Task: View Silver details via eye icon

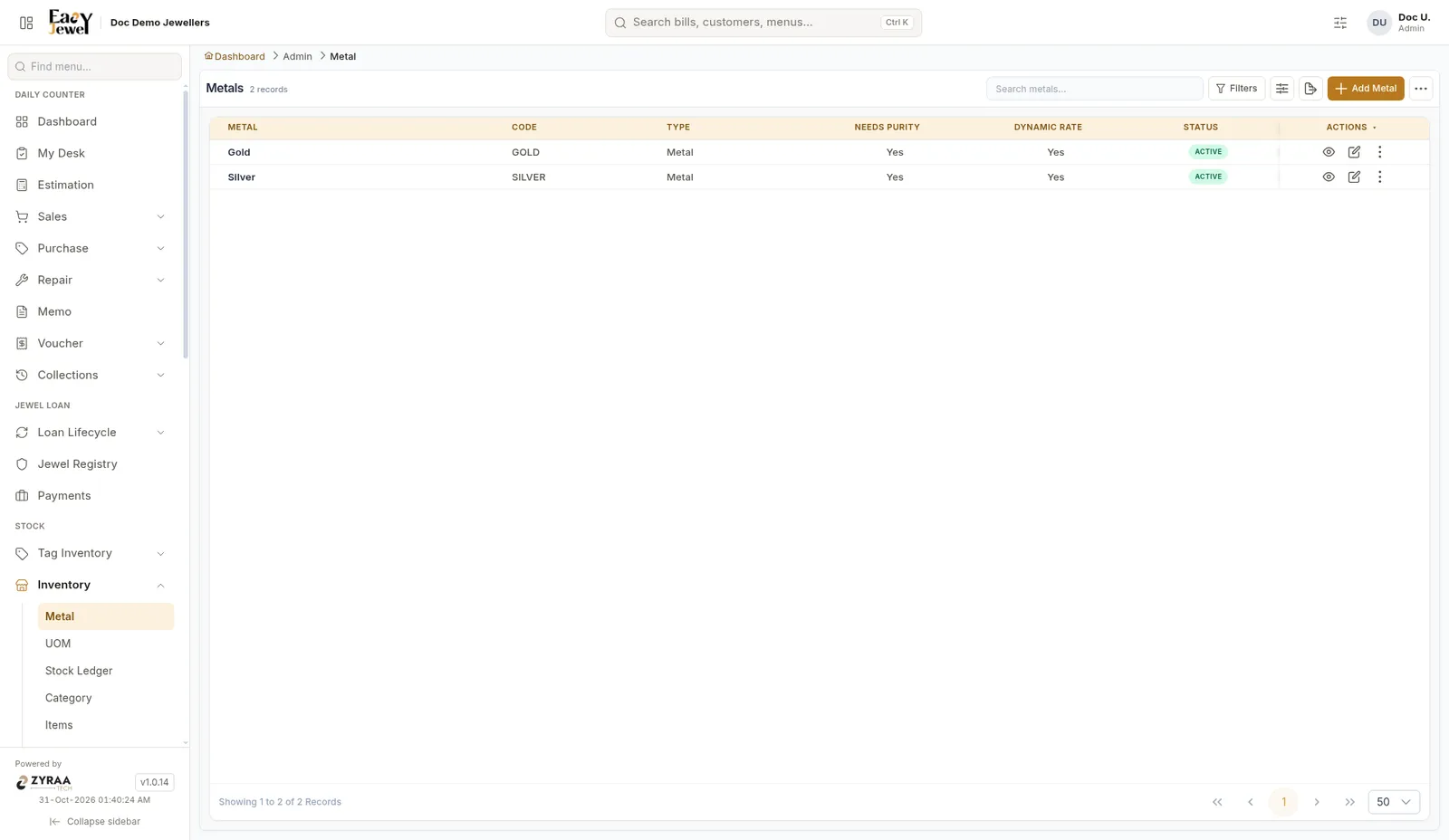Action: [1329, 177]
